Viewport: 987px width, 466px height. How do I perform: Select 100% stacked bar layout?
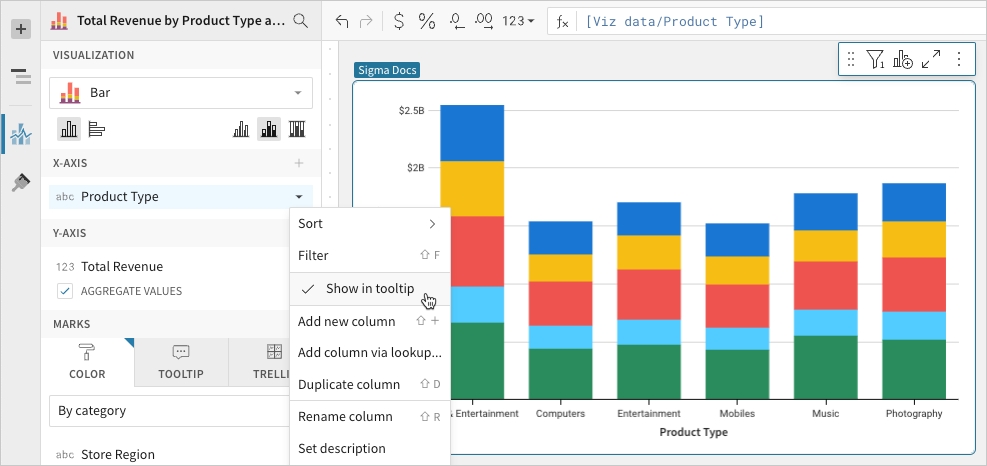tap(297, 129)
